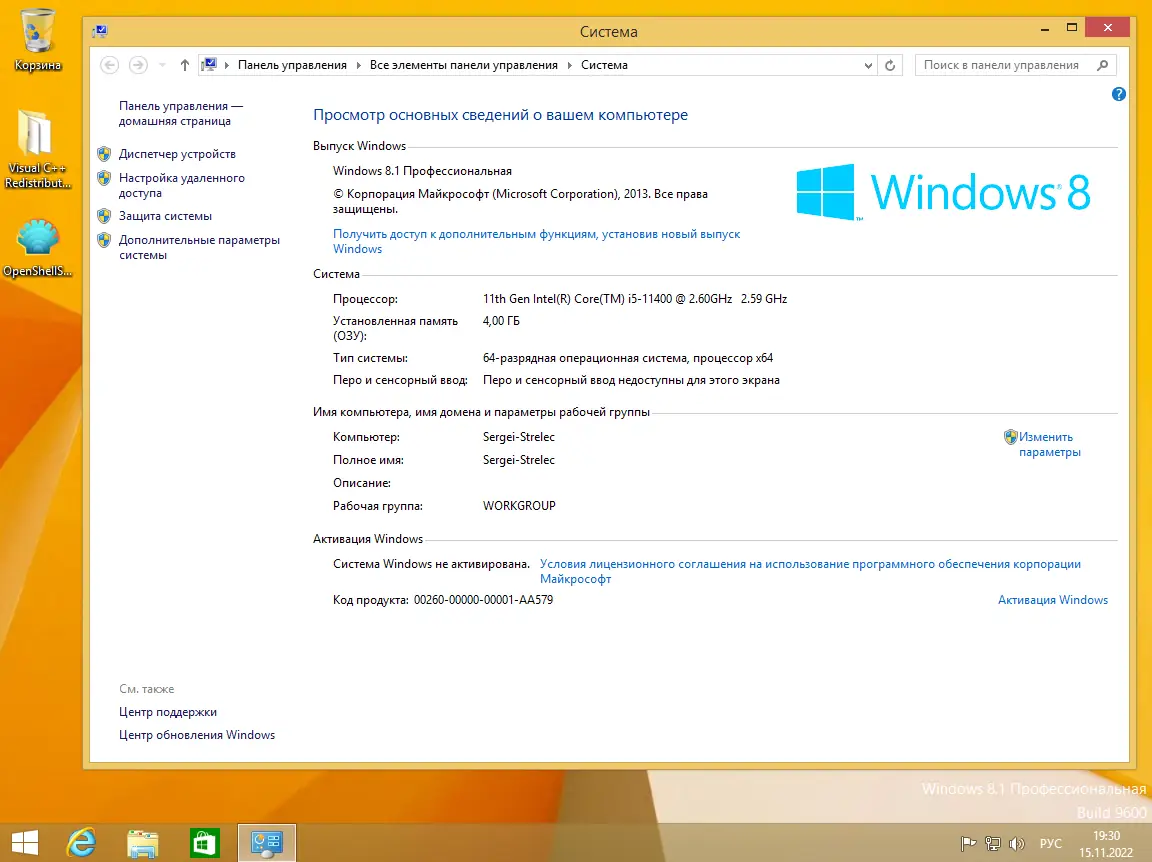Switch the РУС input language indicator
Screen dimensions: 1152x862
pos(1051,843)
